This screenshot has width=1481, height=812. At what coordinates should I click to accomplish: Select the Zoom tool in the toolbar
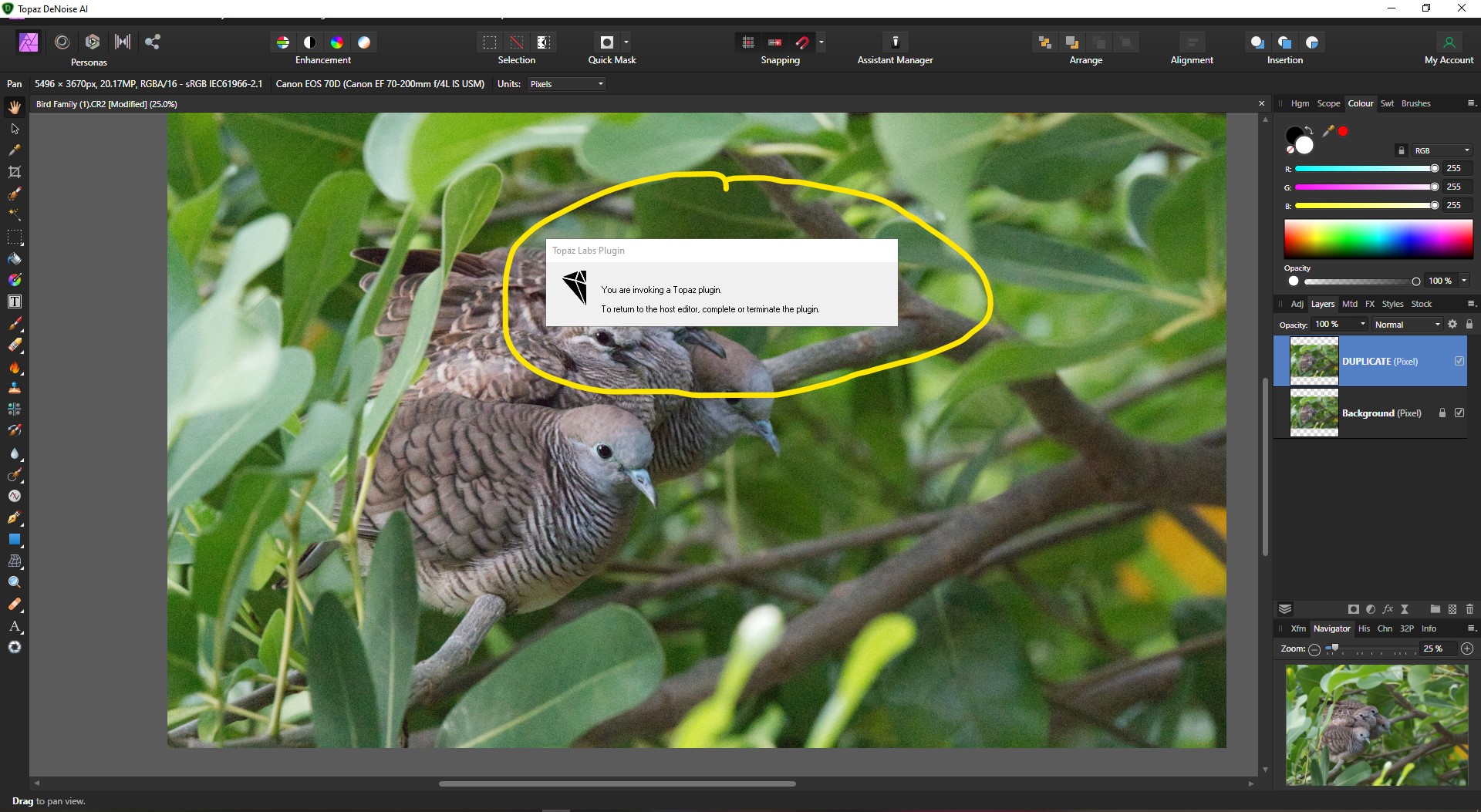click(x=14, y=582)
